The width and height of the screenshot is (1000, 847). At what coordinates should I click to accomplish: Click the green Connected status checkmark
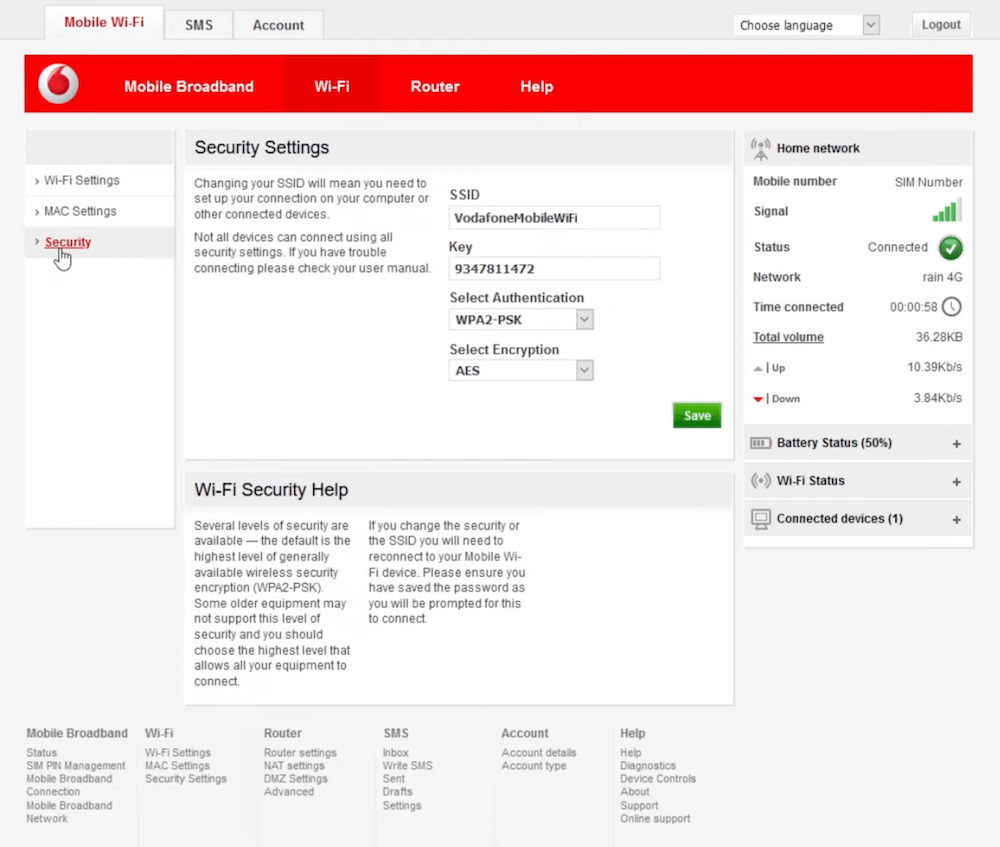coord(949,247)
